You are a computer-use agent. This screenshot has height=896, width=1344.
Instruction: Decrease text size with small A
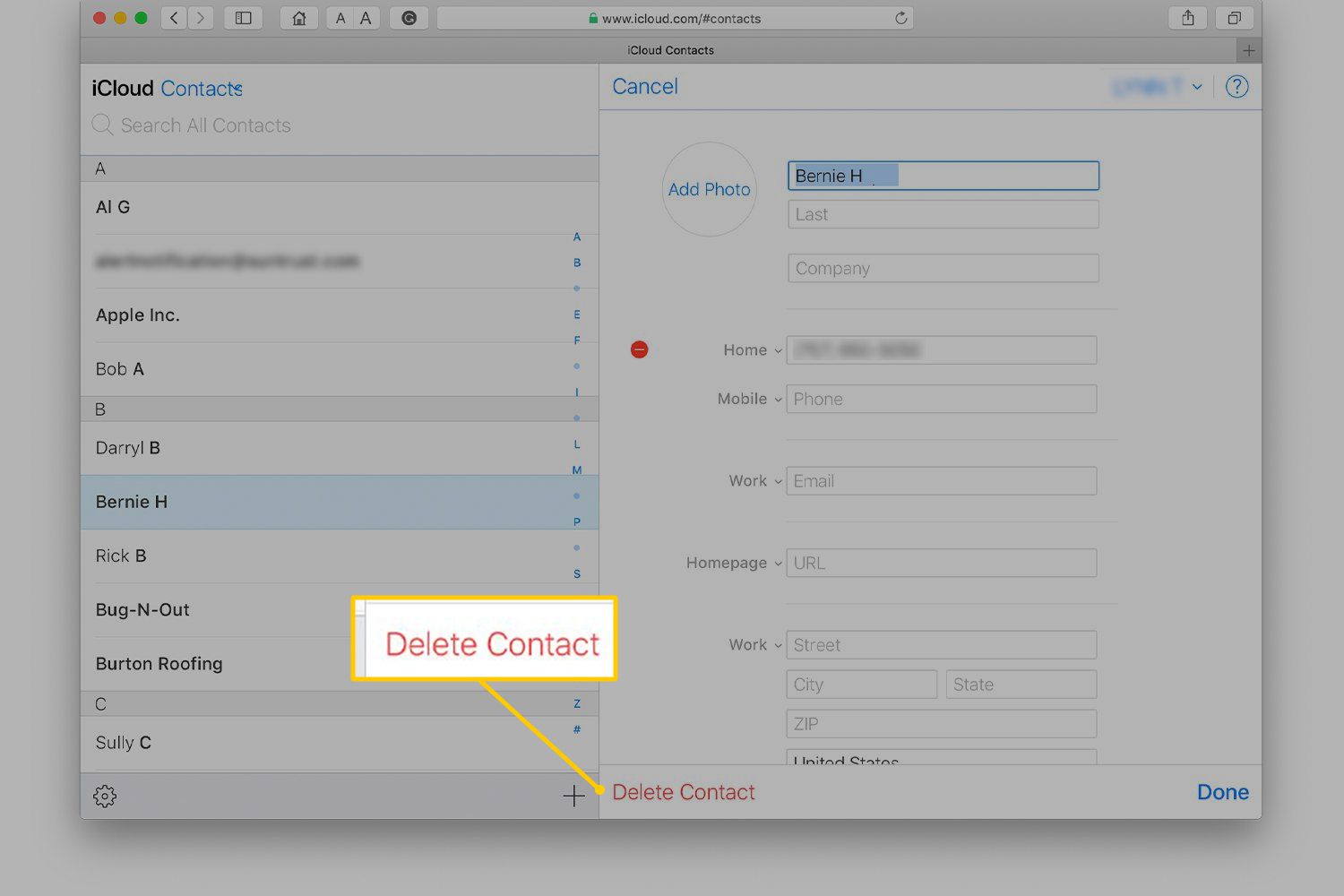click(340, 18)
